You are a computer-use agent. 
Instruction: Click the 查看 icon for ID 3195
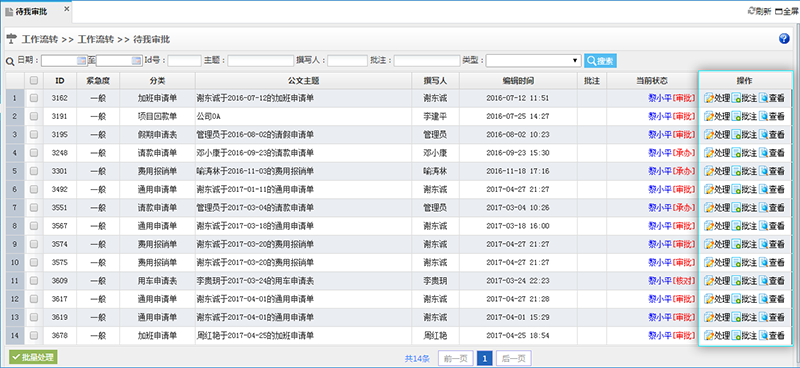763,135
